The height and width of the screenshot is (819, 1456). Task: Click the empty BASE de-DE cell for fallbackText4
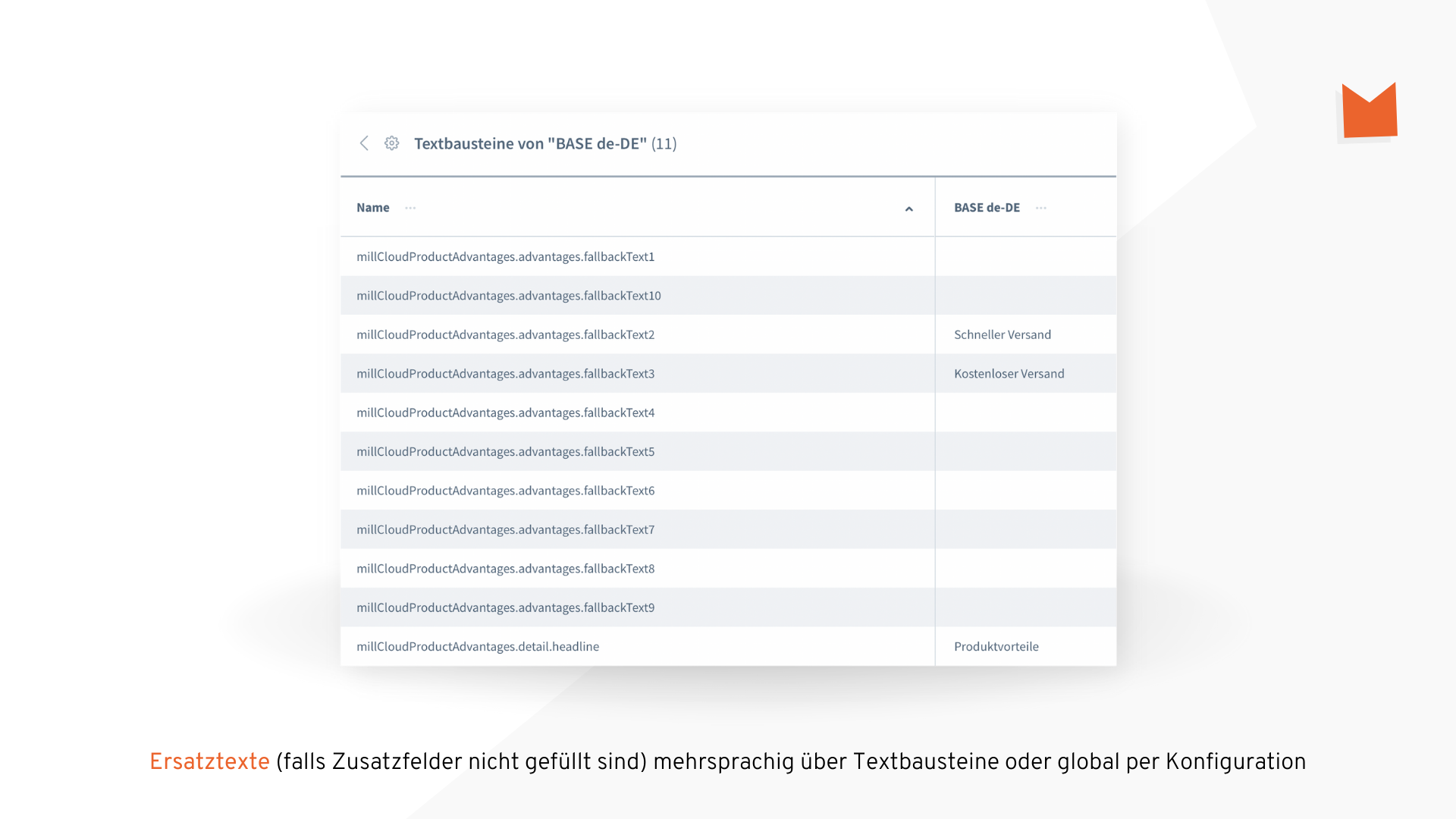coord(1025,413)
